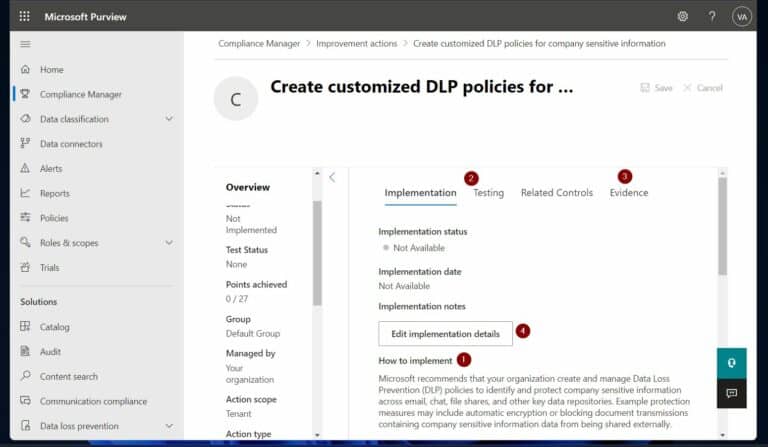This screenshot has height=447, width=768.
Task: Click the details pane scrollbar thumb
Action: (722, 226)
